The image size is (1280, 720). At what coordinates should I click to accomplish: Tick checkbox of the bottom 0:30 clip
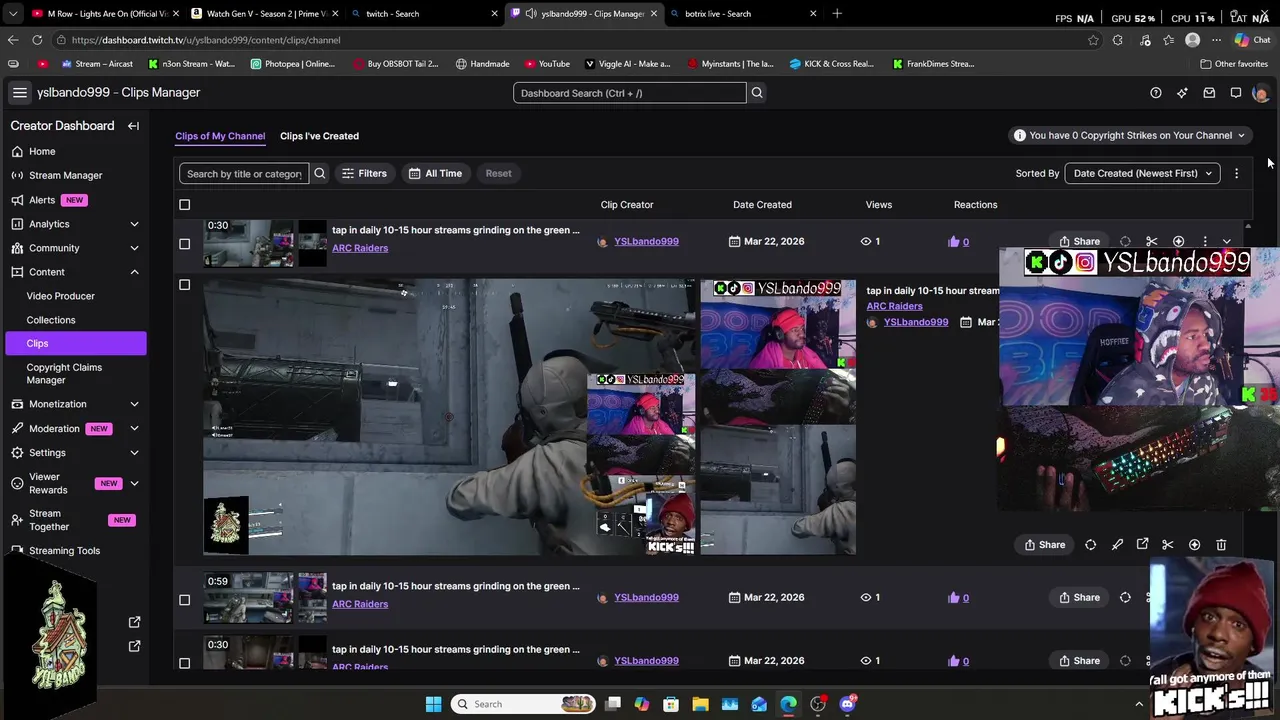tap(184, 663)
